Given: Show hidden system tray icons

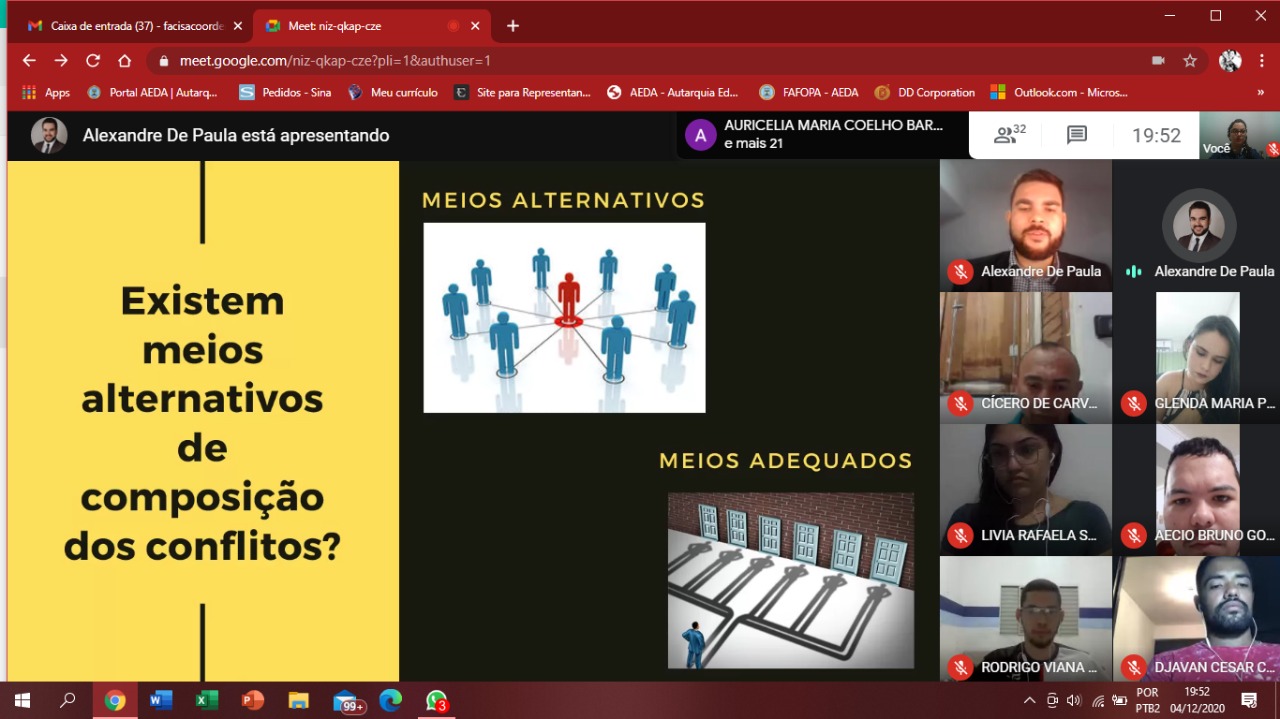Looking at the screenshot, I should coord(1029,701).
